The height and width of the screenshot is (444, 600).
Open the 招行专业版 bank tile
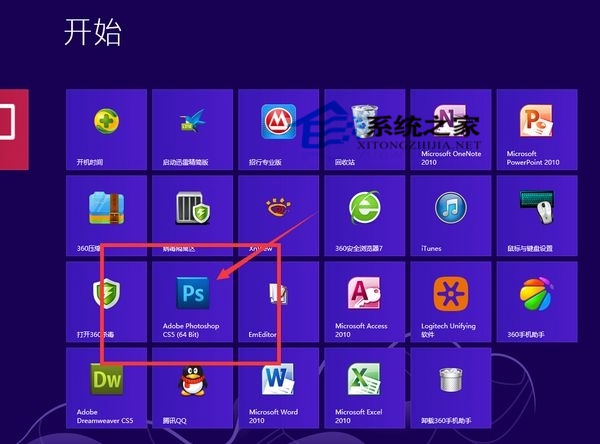tap(278, 128)
